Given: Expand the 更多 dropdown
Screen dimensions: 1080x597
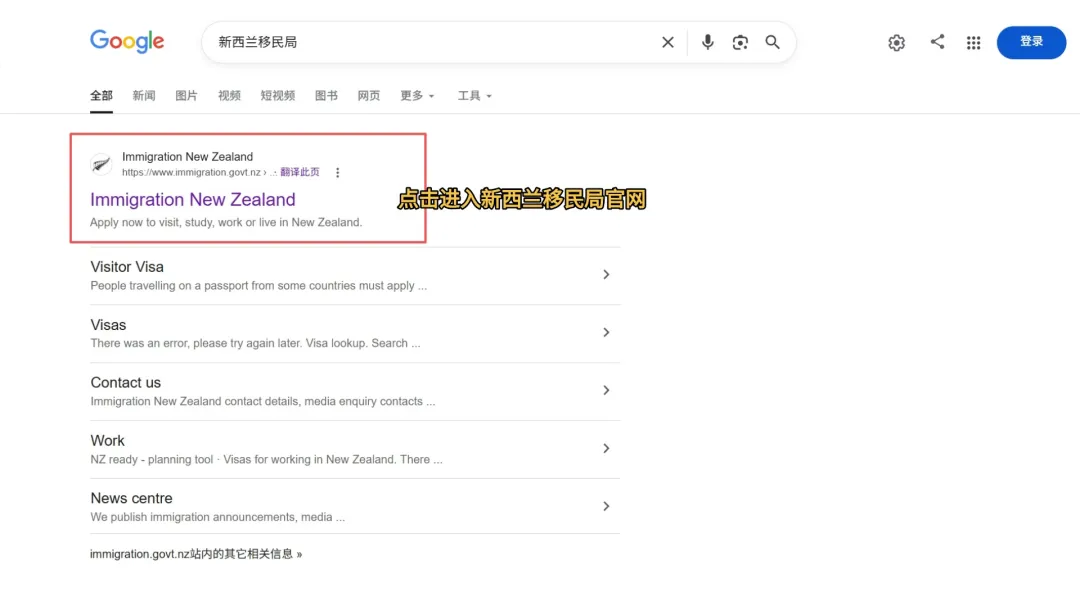Looking at the screenshot, I should (417, 96).
